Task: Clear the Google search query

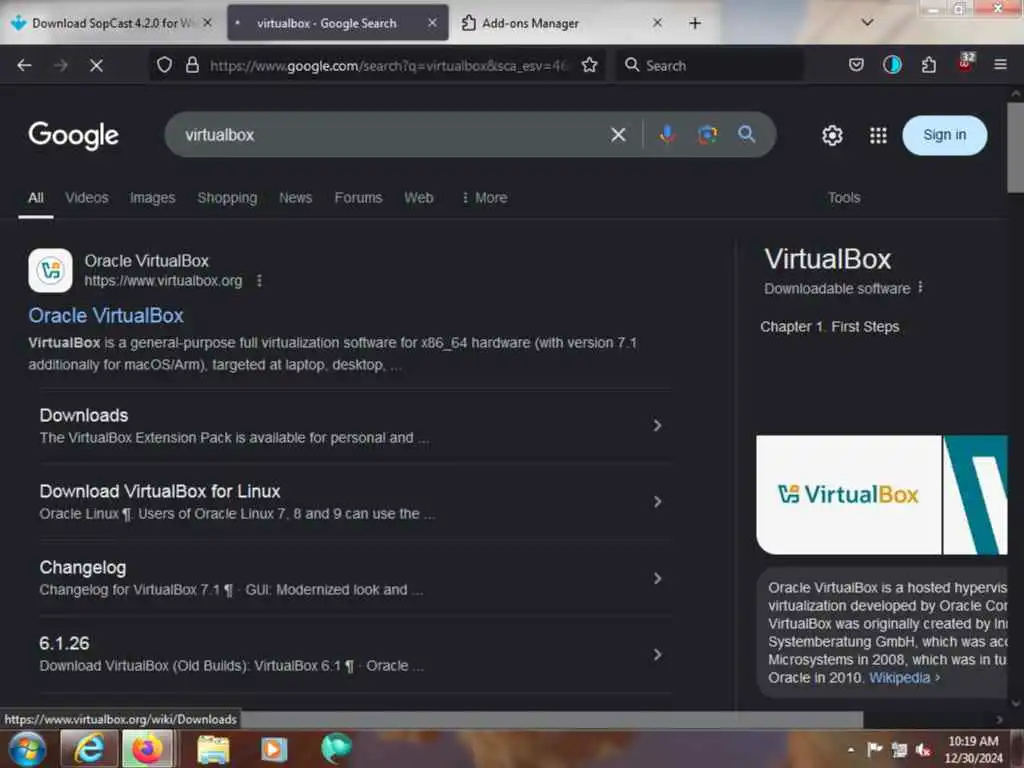Action: 618,135
